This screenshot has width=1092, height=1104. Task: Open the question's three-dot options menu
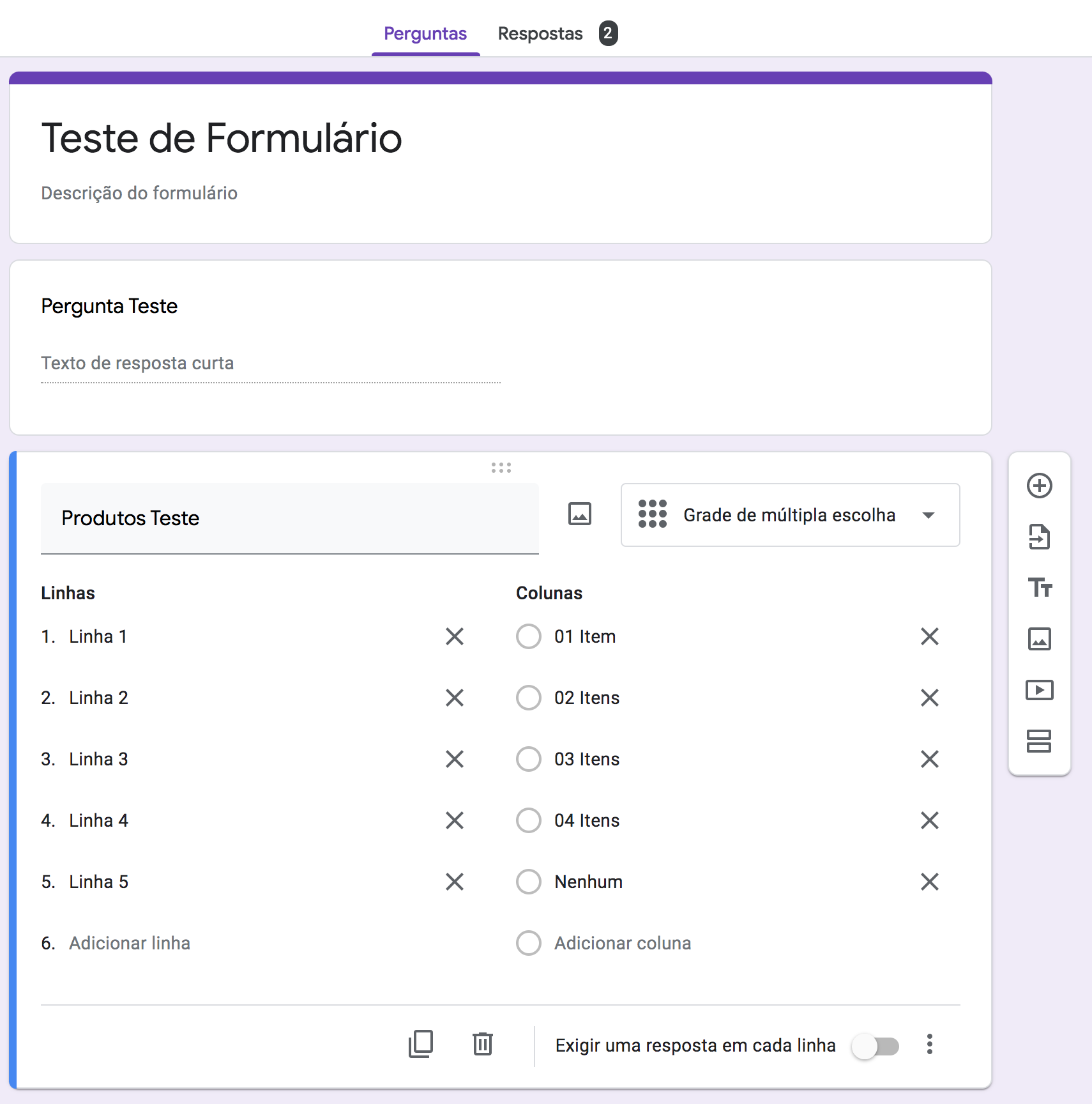tap(929, 1045)
